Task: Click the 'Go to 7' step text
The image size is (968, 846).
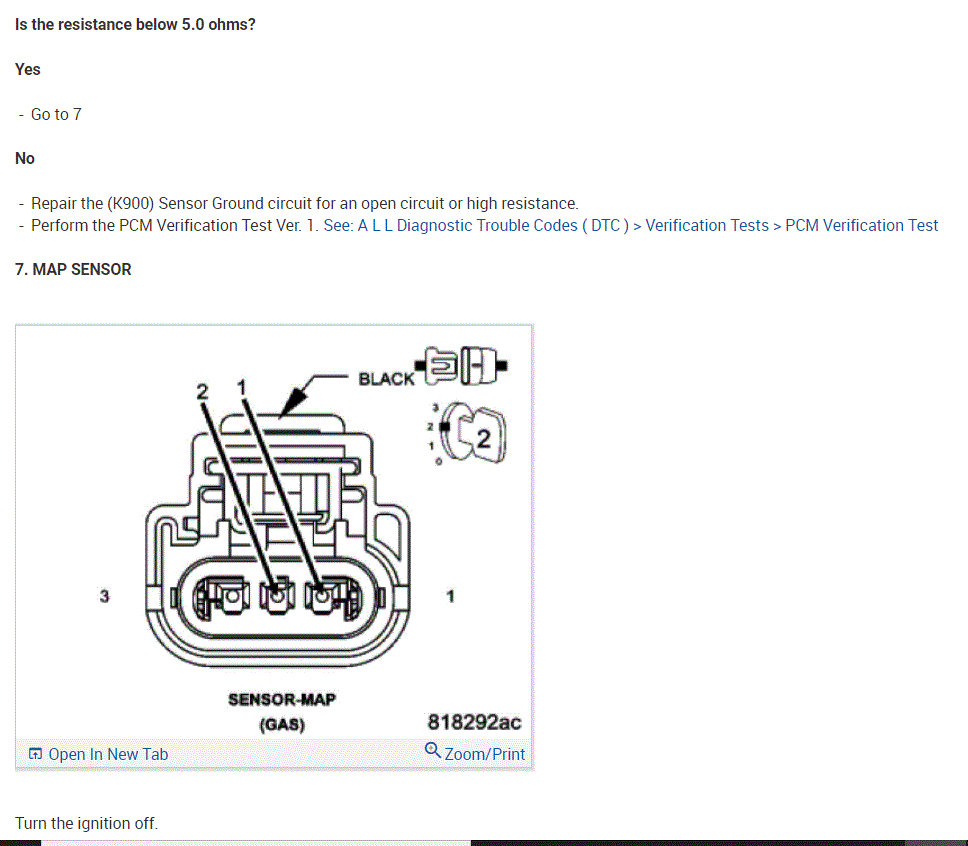Action: click(x=56, y=114)
